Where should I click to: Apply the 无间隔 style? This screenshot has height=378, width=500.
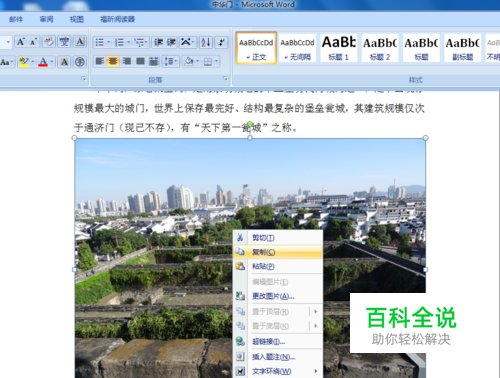tap(297, 48)
